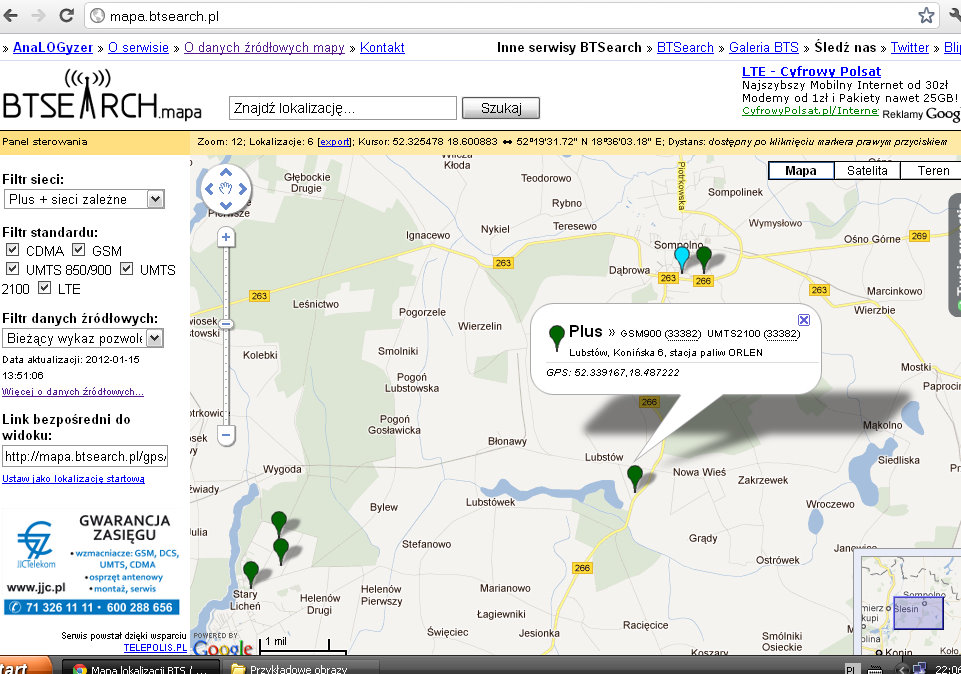
Task: Pan map up with the top arrow
Action: [226, 173]
